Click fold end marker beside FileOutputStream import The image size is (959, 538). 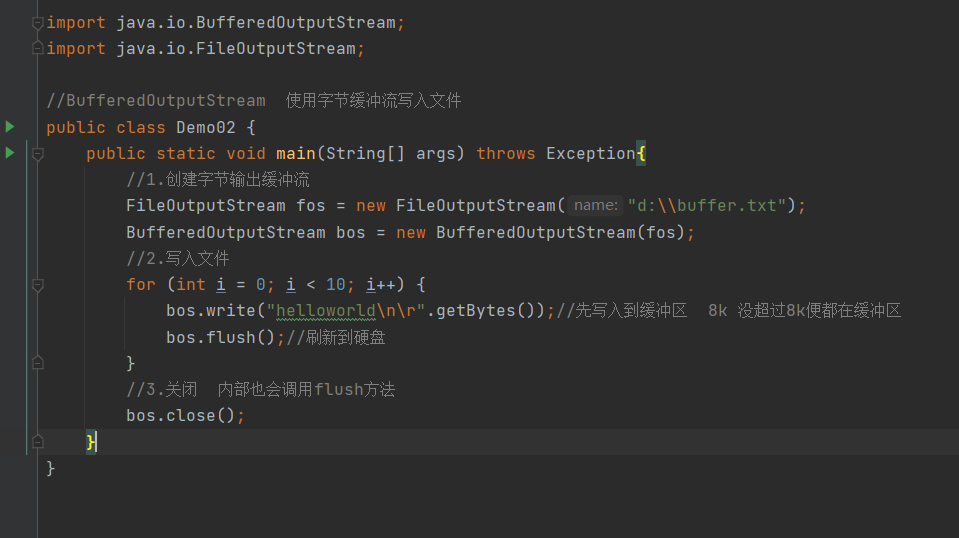pyautogui.click(x=37, y=48)
